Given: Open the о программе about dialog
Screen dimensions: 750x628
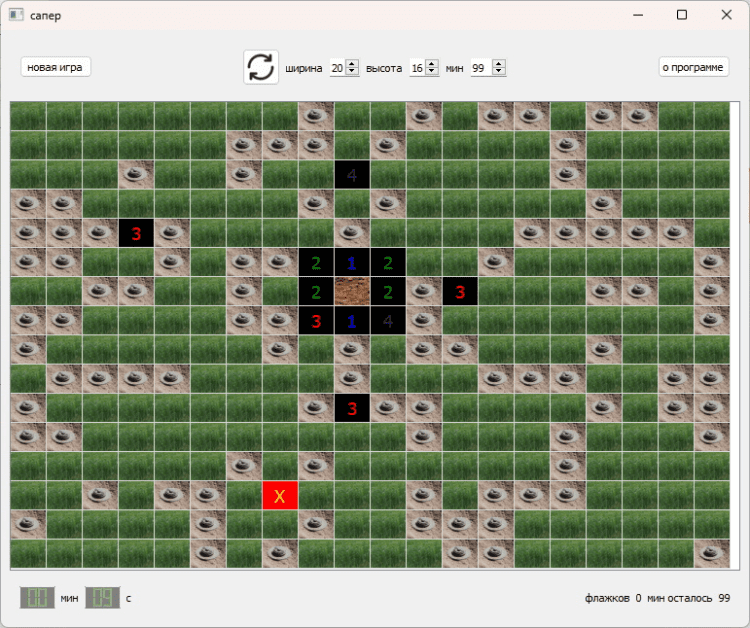Looking at the screenshot, I should pyautogui.click(x=694, y=67).
